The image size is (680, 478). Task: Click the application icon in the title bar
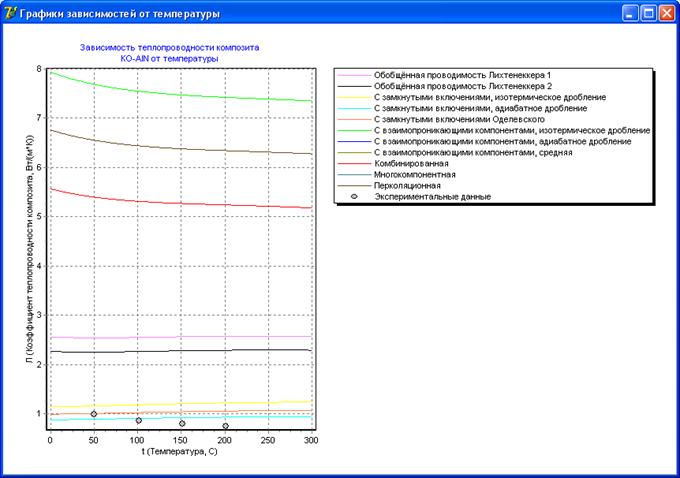point(10,13)
